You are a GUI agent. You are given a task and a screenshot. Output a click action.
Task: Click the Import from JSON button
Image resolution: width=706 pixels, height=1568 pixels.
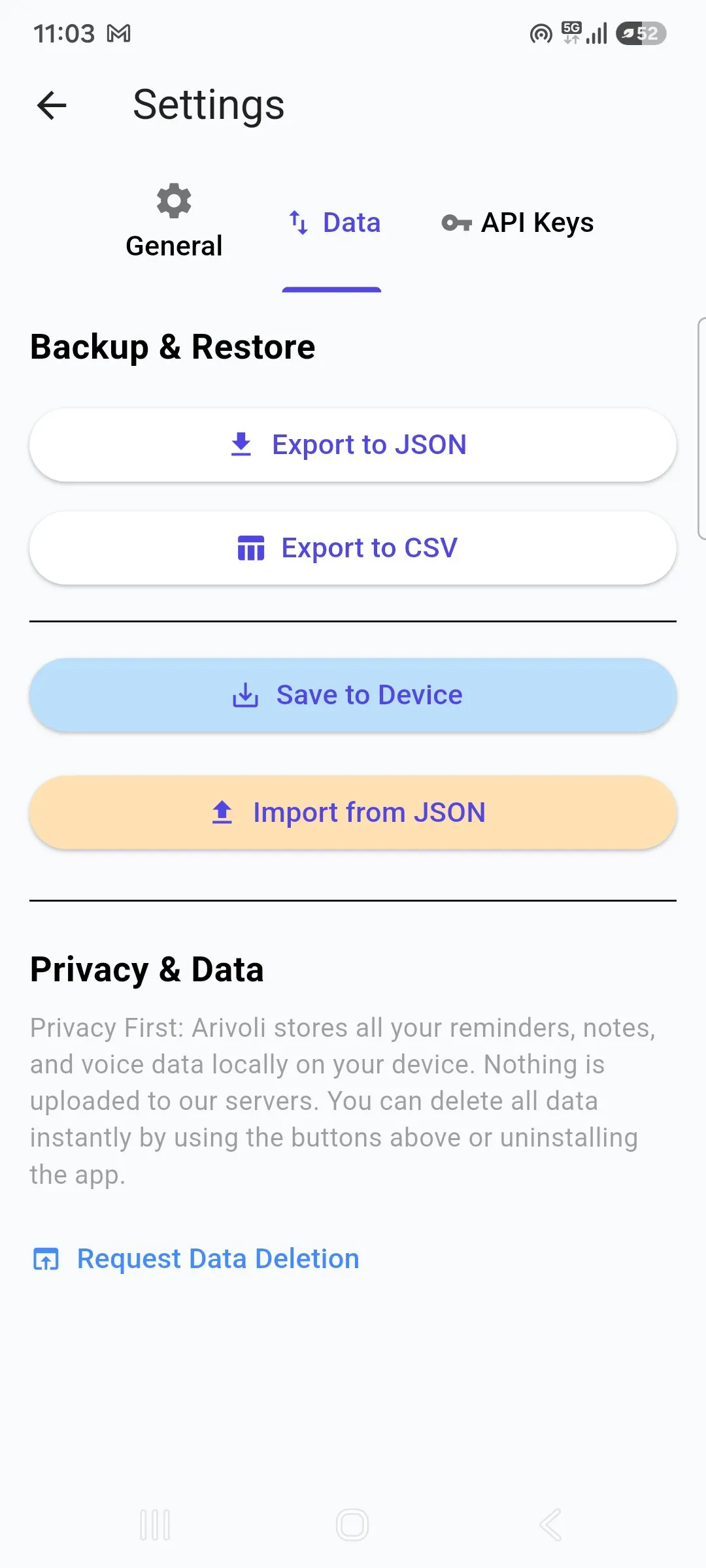point(353,813)
